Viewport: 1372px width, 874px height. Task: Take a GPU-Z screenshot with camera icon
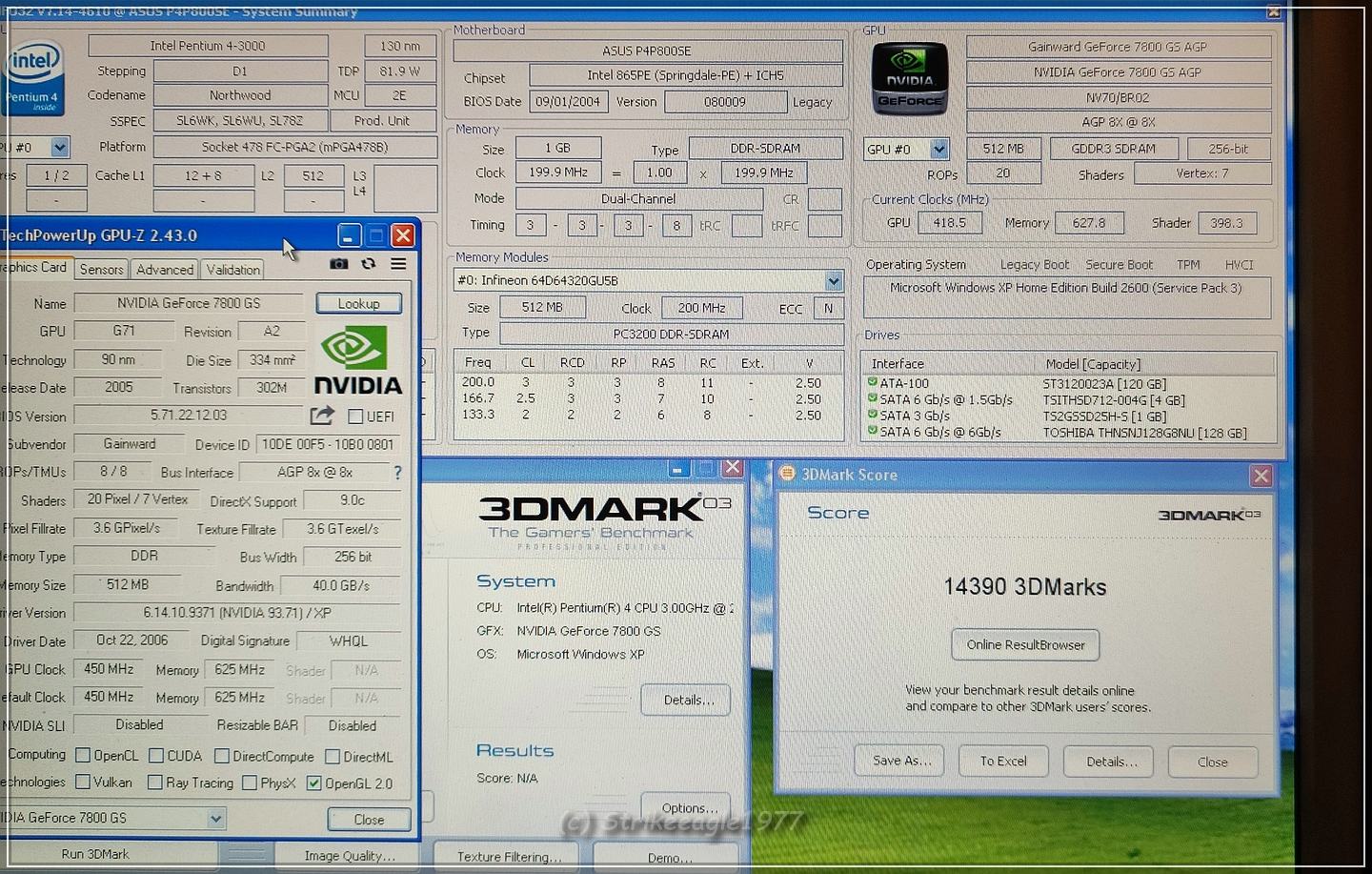coord(338,264)
